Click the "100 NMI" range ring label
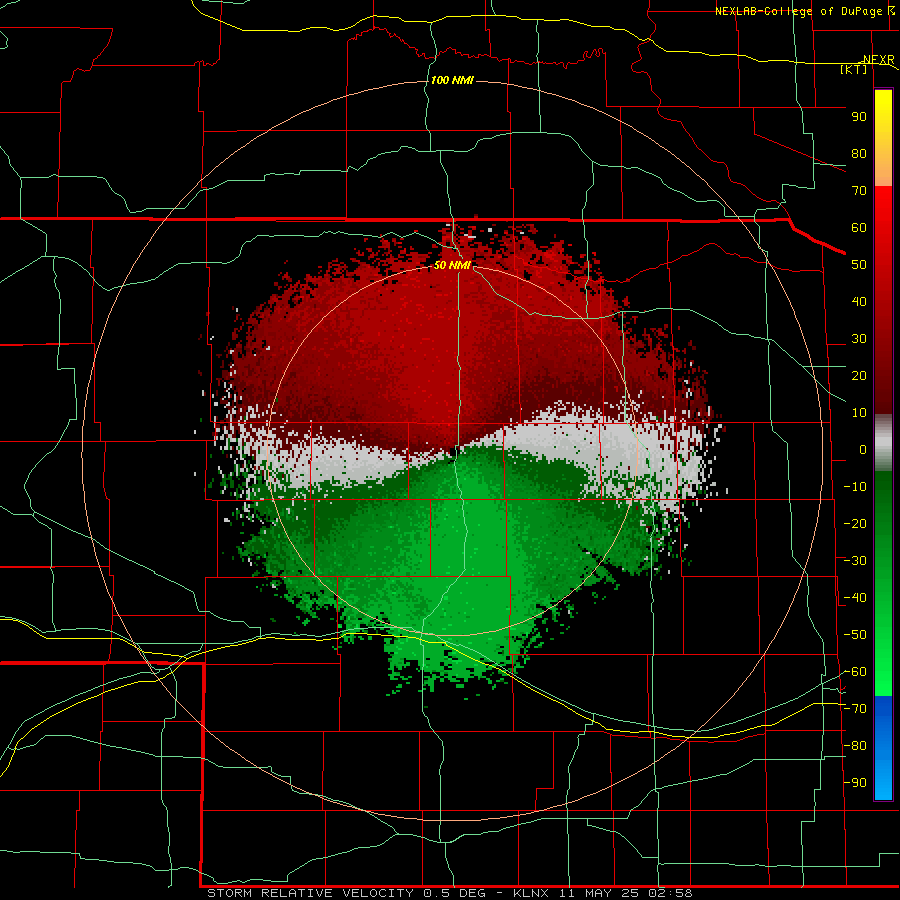The width and height of the screenshot is (900, 900). coord(452,80)
